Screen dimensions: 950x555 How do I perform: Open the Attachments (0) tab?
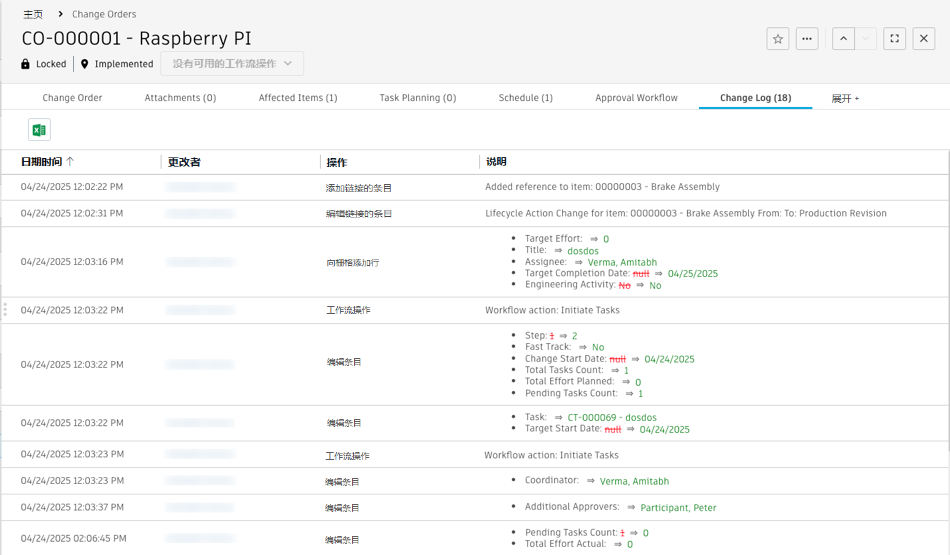180,98
